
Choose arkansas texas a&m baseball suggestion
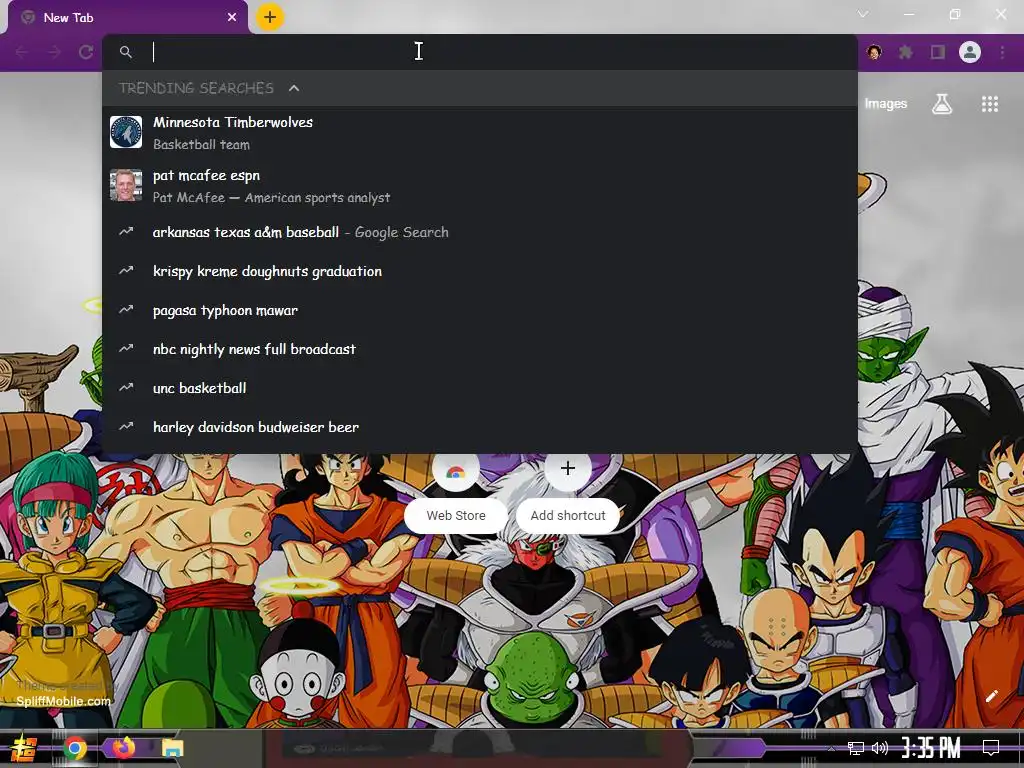coord(479,232)
